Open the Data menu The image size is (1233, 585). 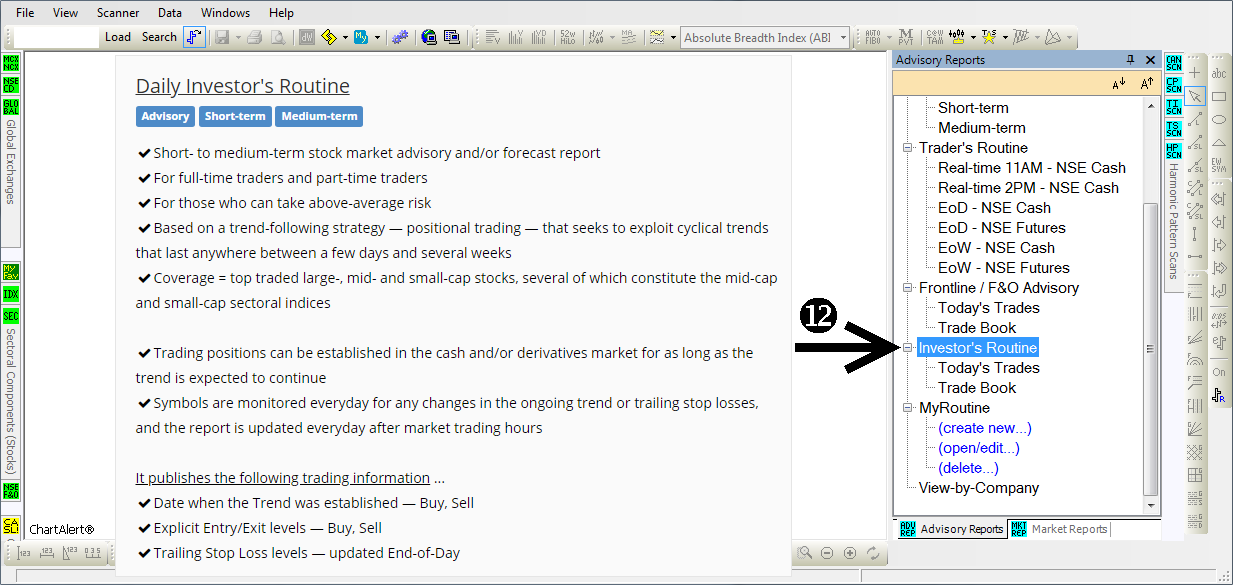[170, 13]
